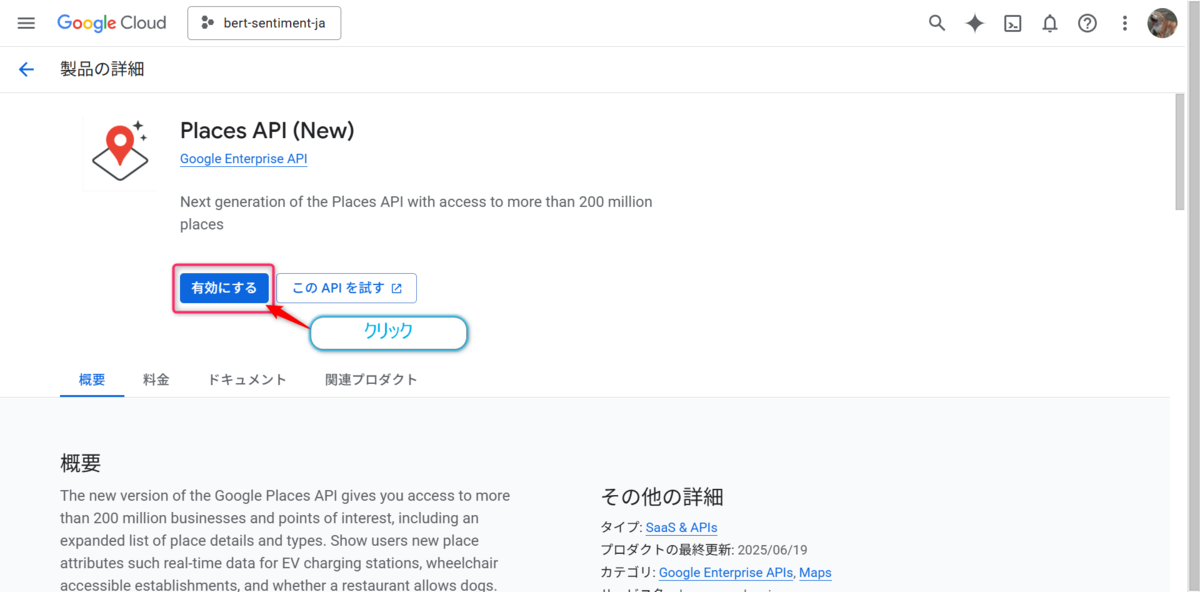Click the この API を試す button
1200x592 pixels.
pyautogui.click(x=346, y=288)
